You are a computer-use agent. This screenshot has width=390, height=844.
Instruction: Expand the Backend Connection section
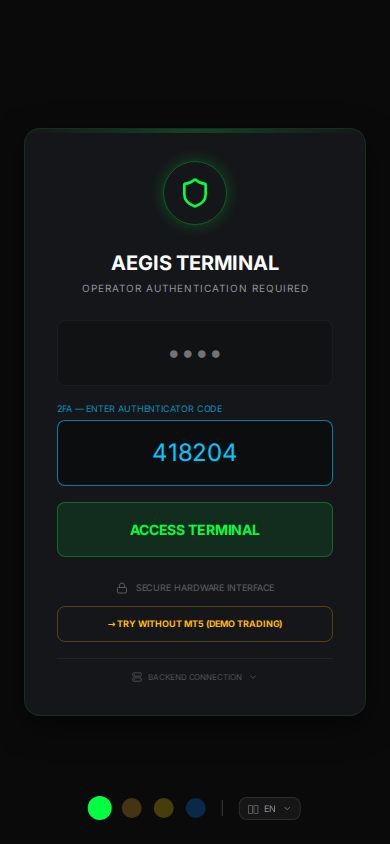coord(195,677)
